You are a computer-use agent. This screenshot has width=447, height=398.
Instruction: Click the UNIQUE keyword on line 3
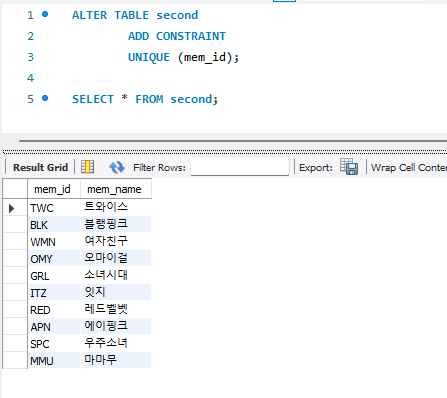[149, 57]
